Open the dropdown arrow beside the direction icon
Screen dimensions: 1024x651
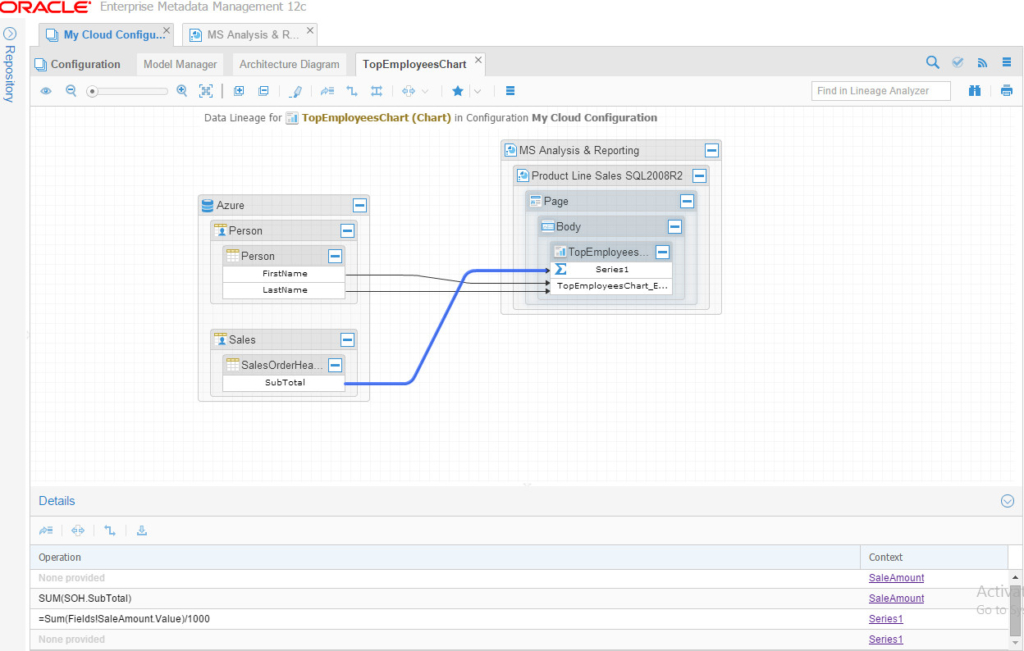pos(425,91)
